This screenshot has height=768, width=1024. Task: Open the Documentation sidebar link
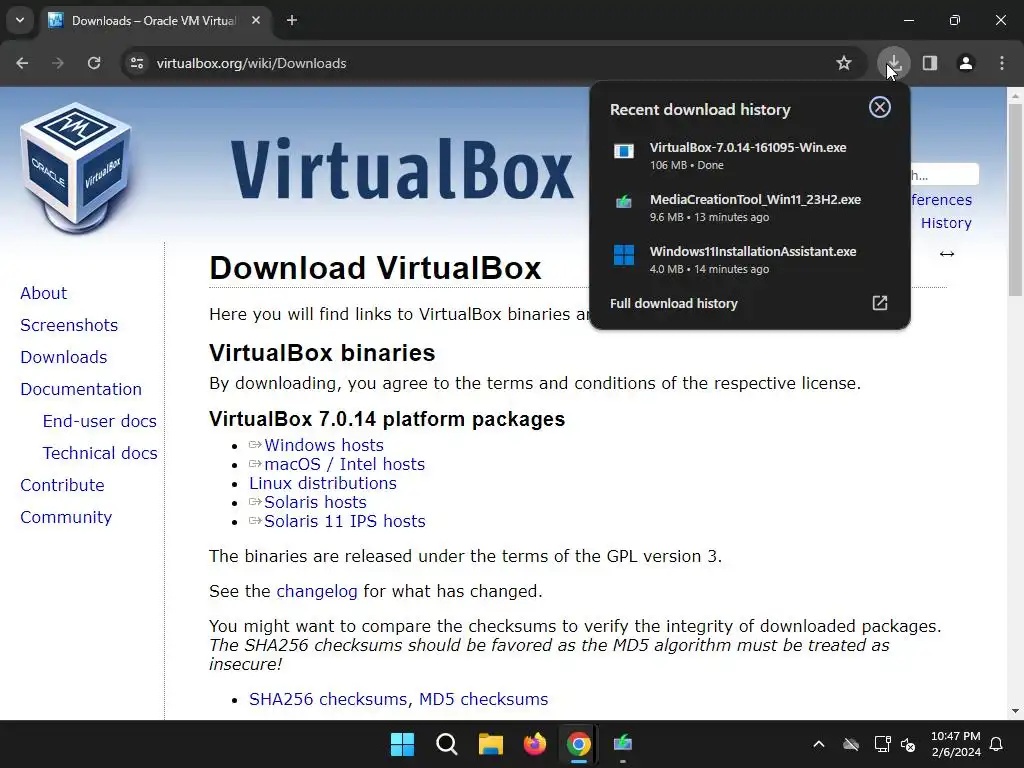pyautogui.click(x=80, y=389)
